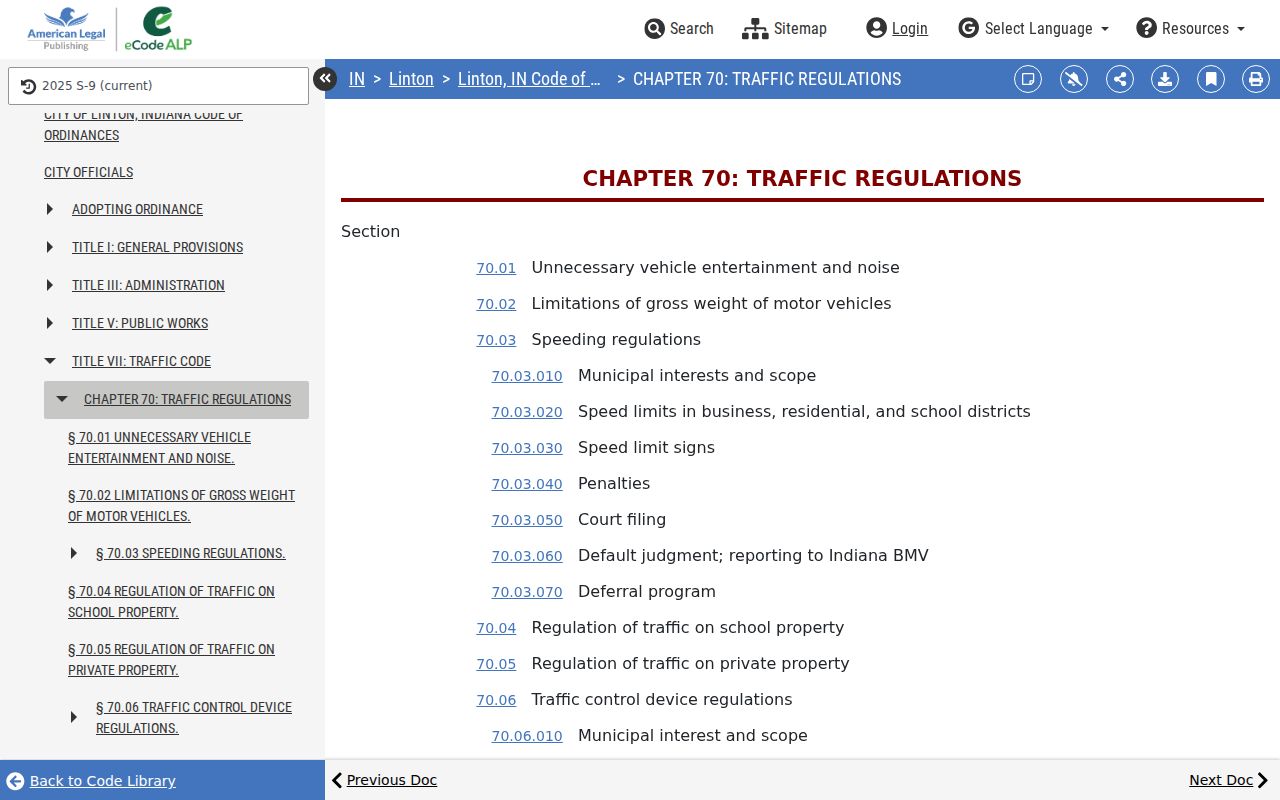Open the Resources dropdown menu
This screenshot has height=800, width=1280.
coord(1191,28)
